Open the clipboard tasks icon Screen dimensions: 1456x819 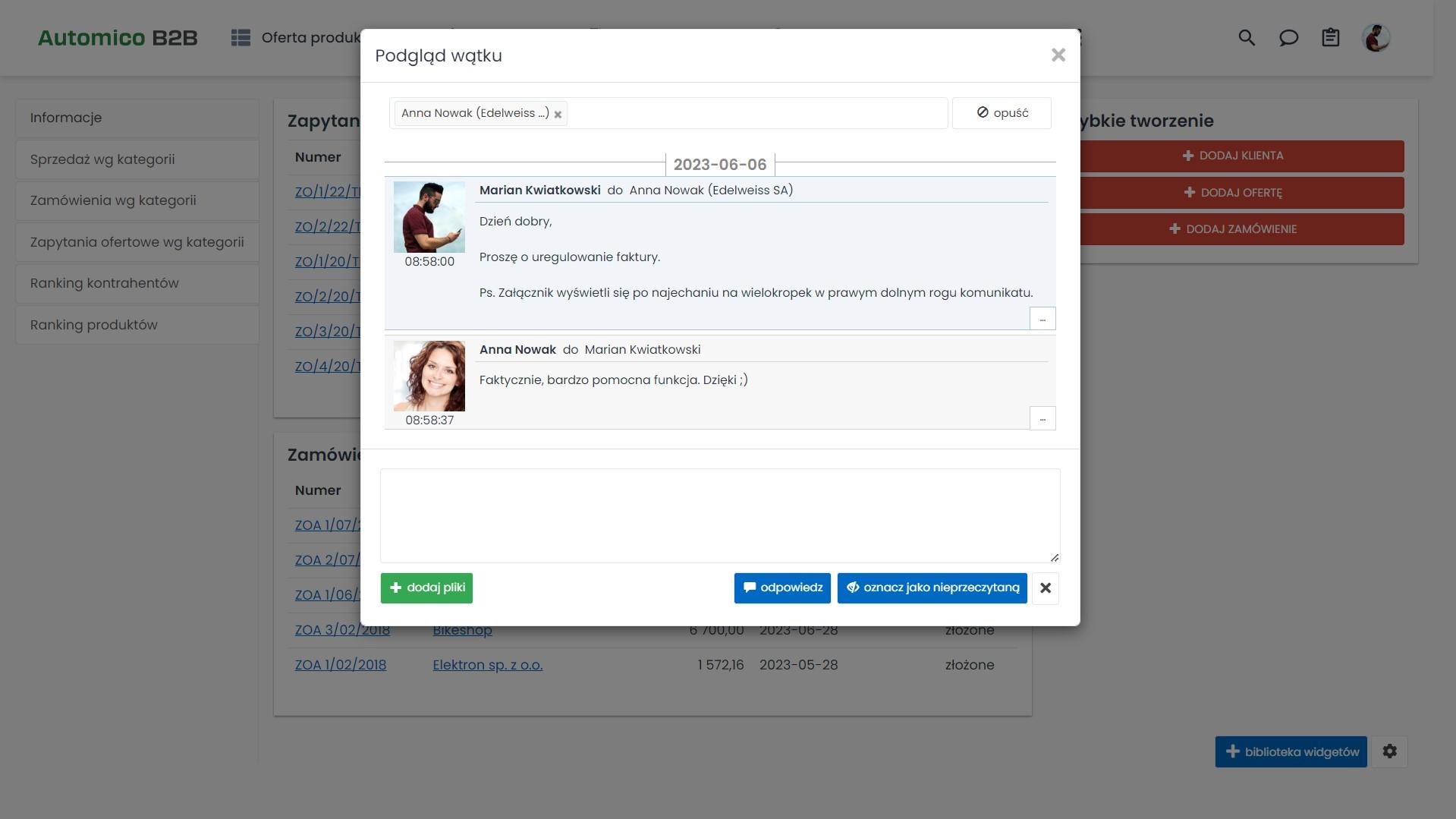1330,38
